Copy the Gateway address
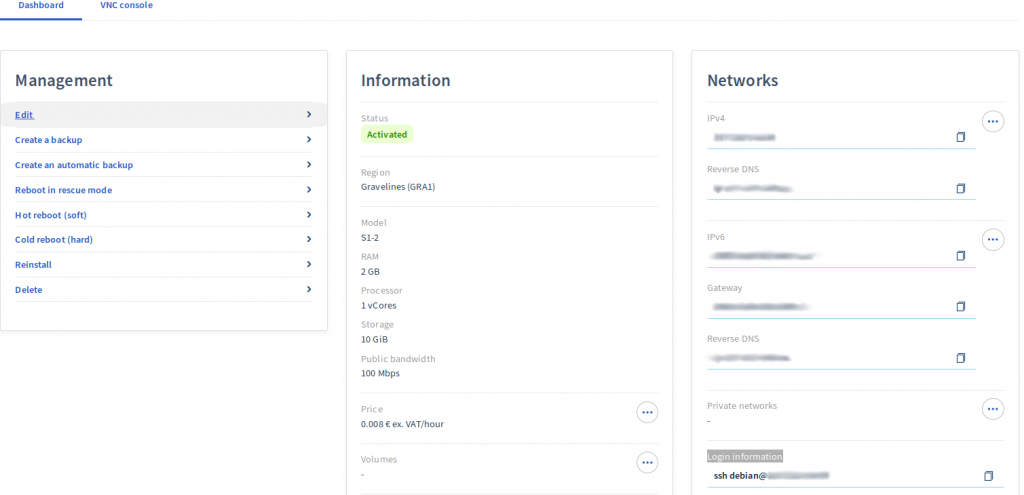1024x495 pixels. click(960, 306)
